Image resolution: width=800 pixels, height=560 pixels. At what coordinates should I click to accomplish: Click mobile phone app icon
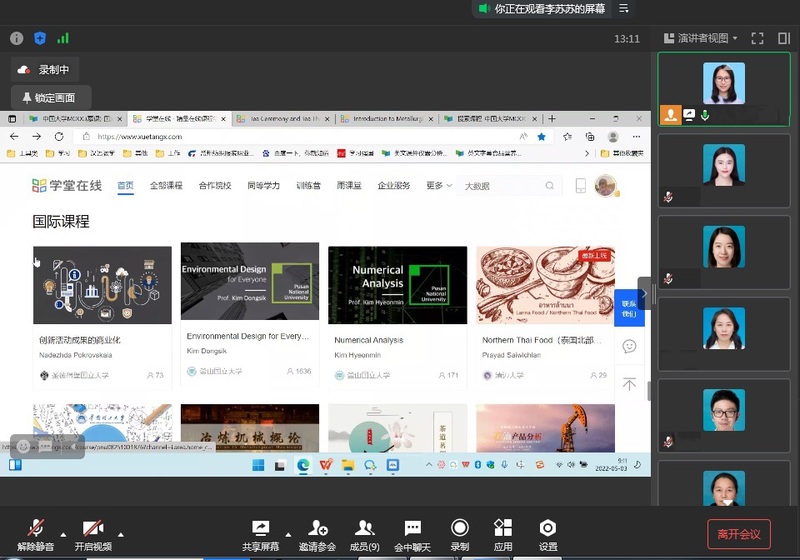(581, 186)
